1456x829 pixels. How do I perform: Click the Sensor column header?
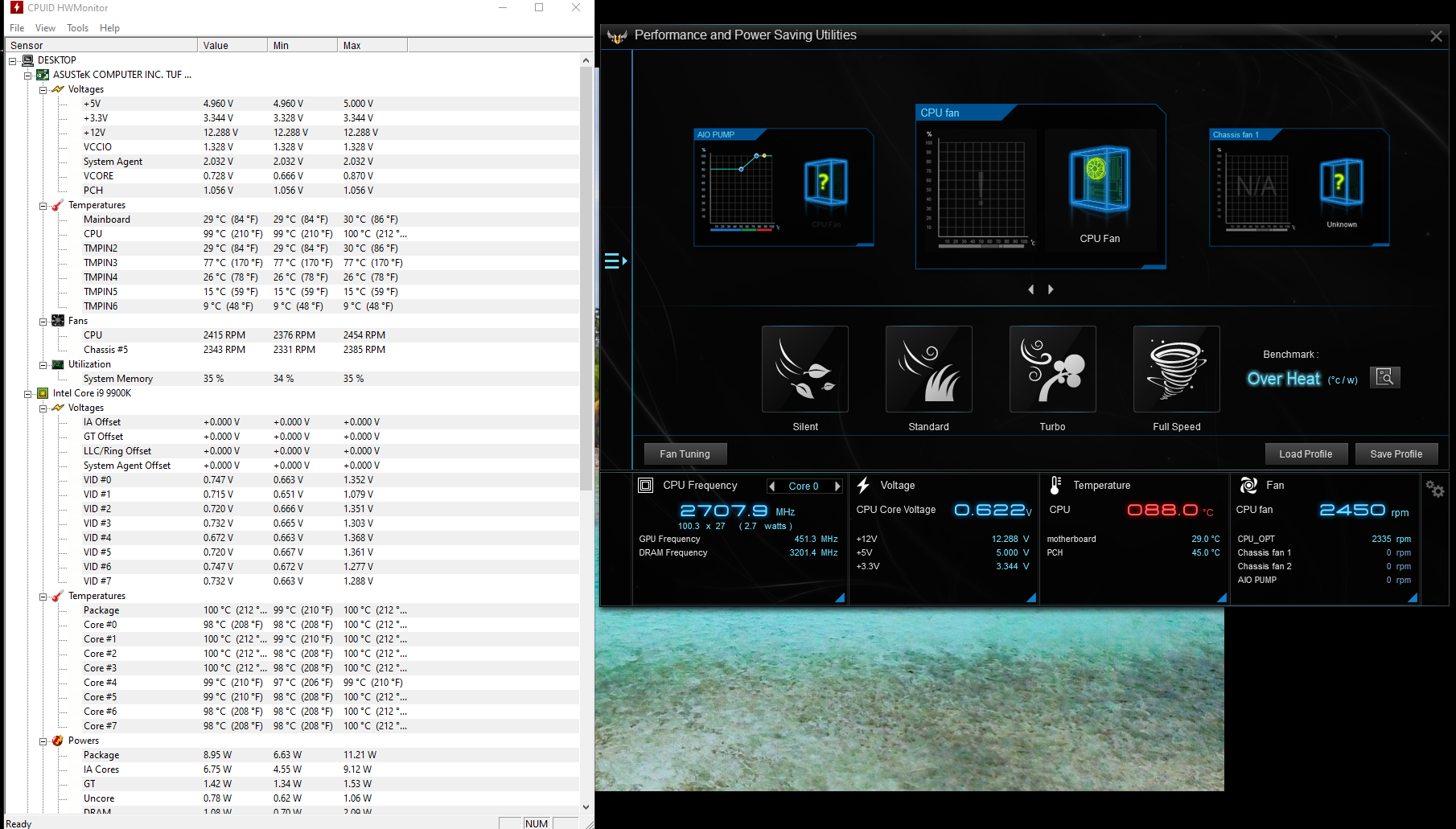pos(101,45)
